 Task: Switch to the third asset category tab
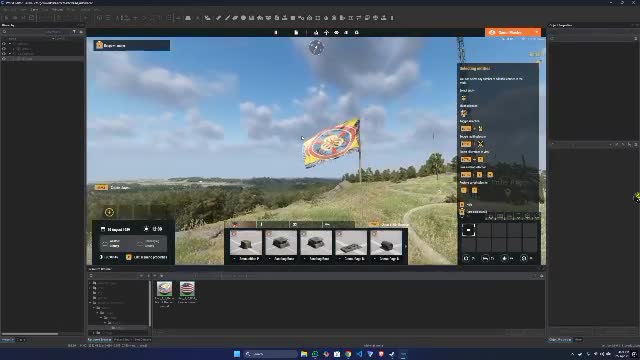[x=305, y=224]
